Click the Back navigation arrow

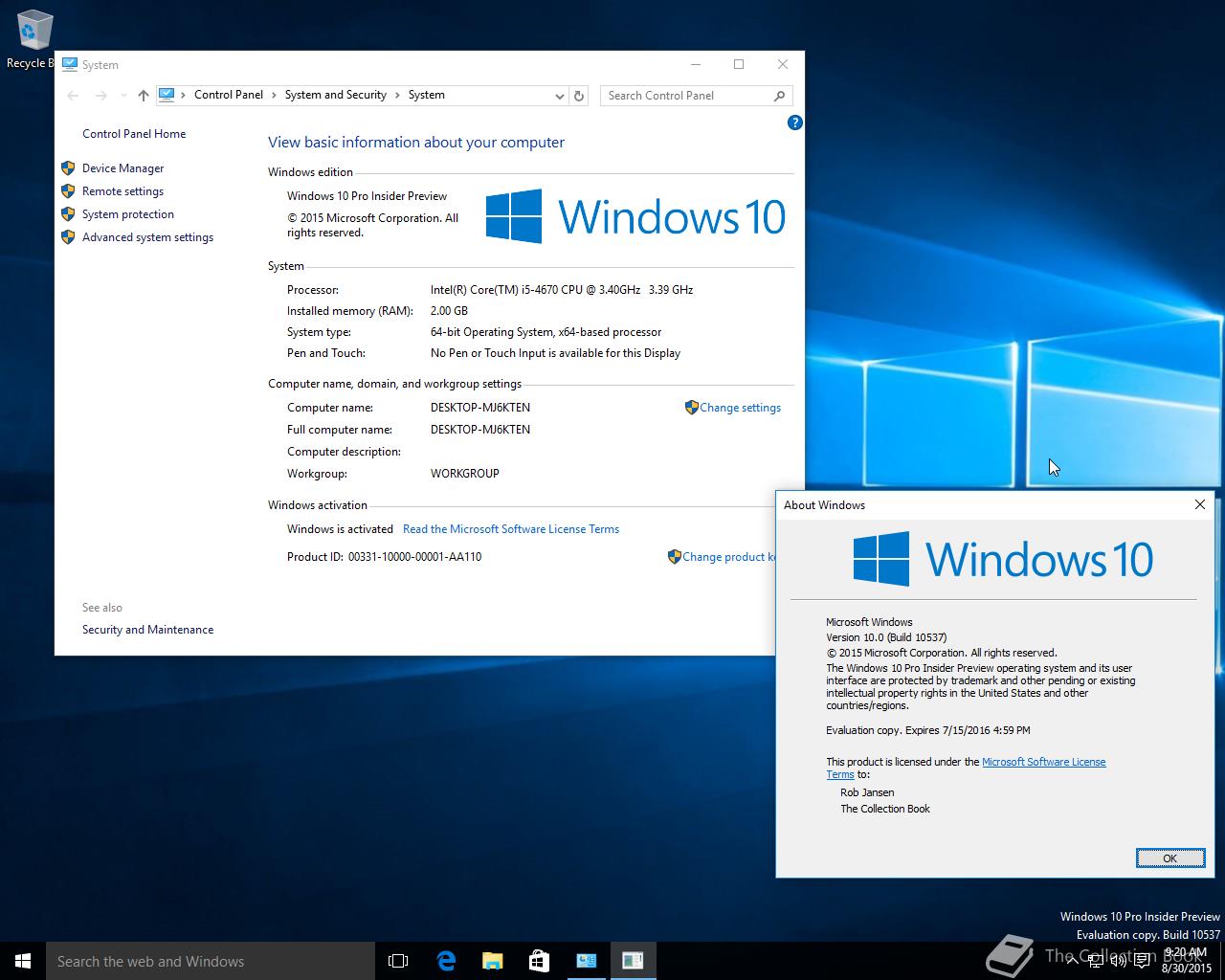[74, 96]
